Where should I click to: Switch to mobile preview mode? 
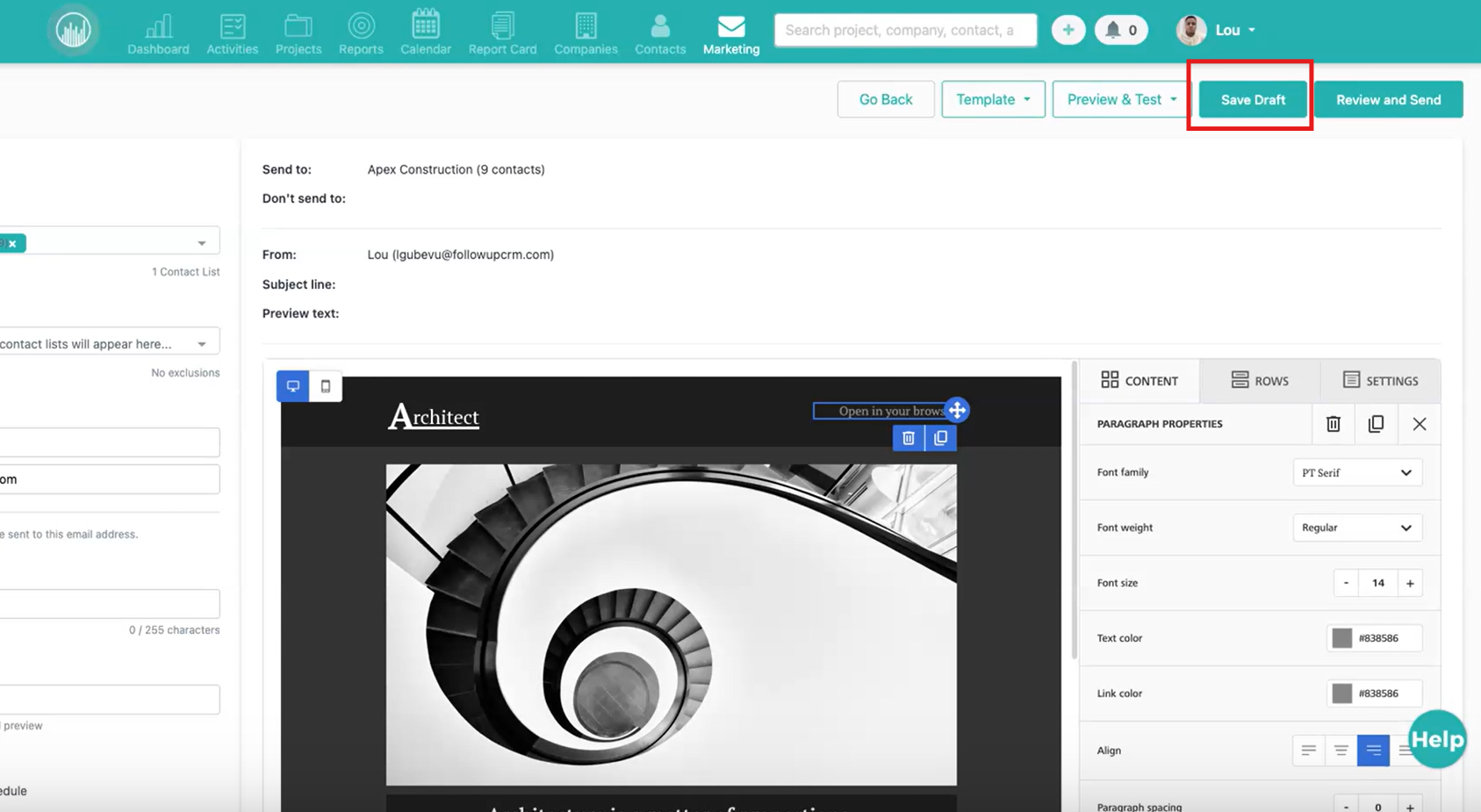(326, 386)
